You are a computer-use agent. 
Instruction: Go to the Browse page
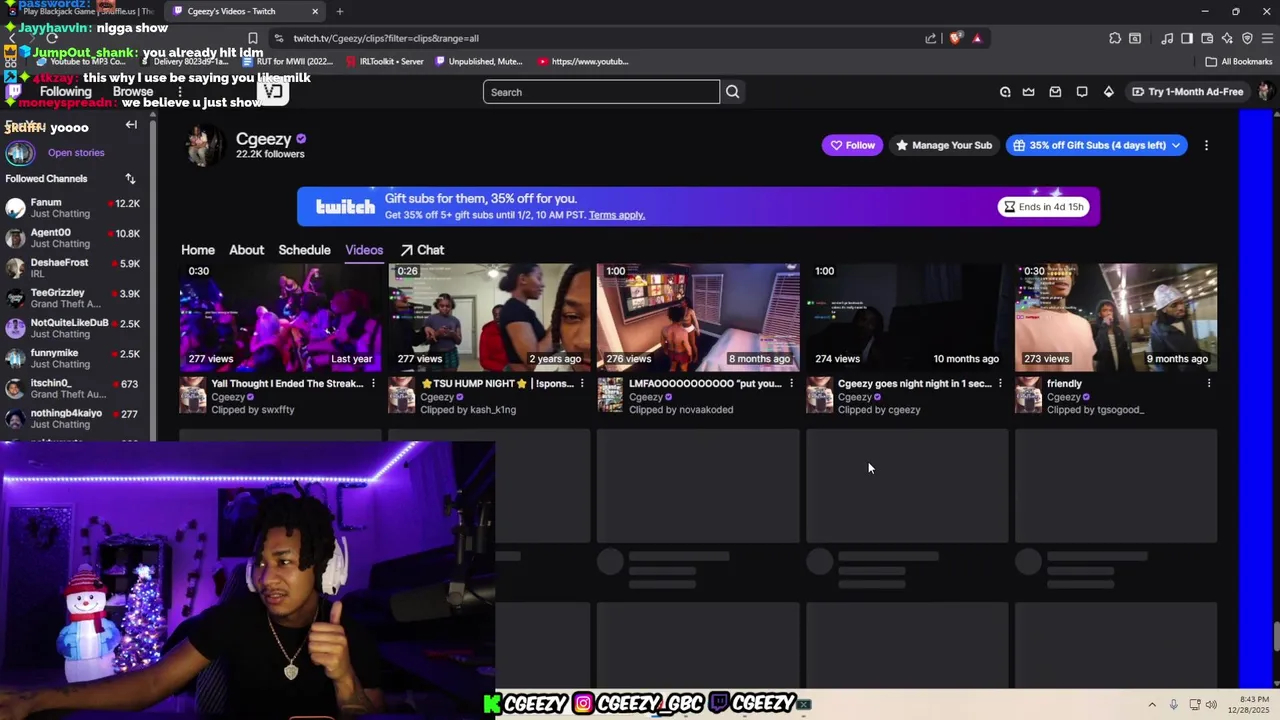133,92
